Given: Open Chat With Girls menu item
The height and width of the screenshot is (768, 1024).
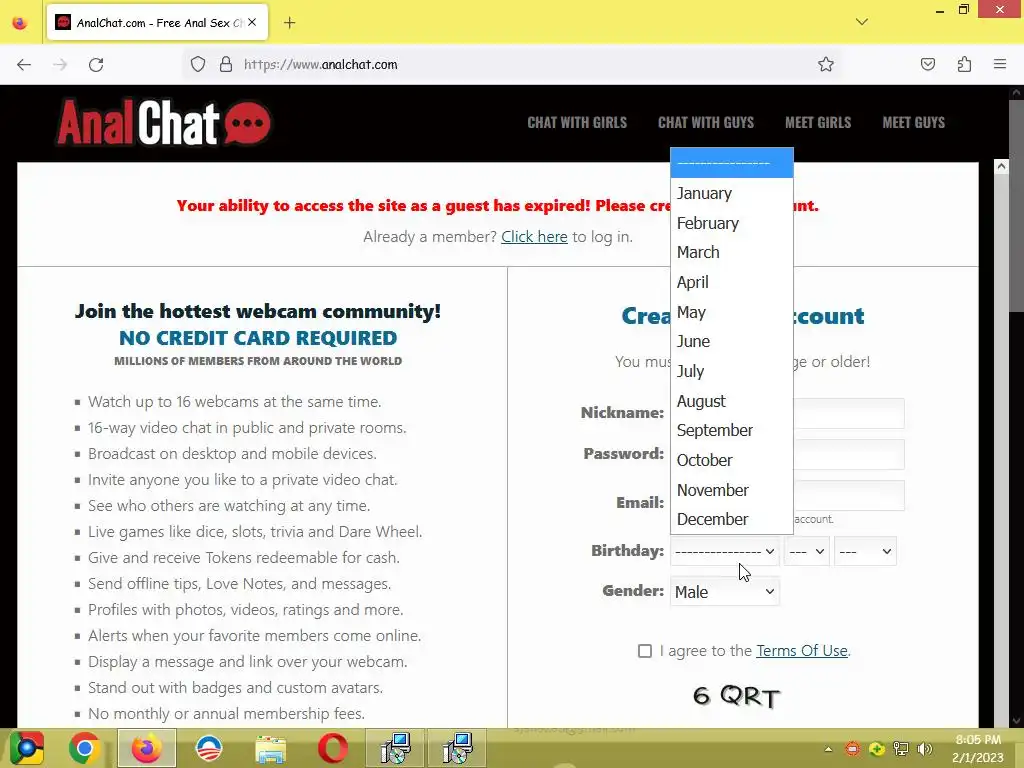Looking at the screenshot, I should pyautogui.click(x=577, y=123).
